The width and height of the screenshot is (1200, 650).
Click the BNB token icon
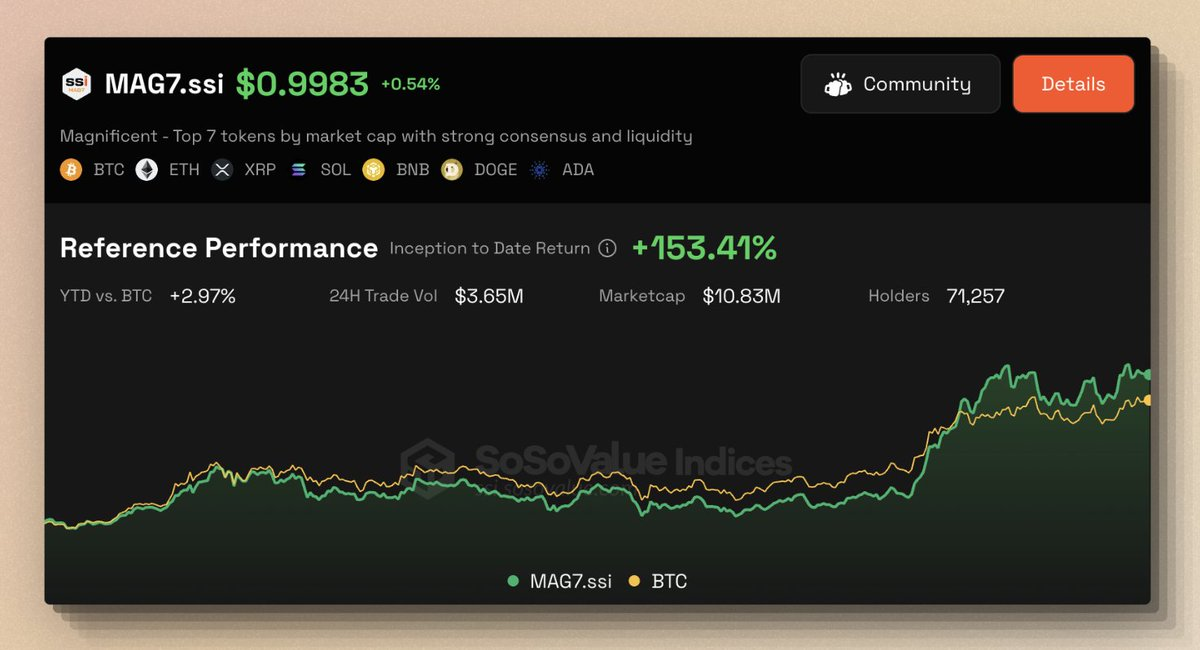click(x=374, y=170)
